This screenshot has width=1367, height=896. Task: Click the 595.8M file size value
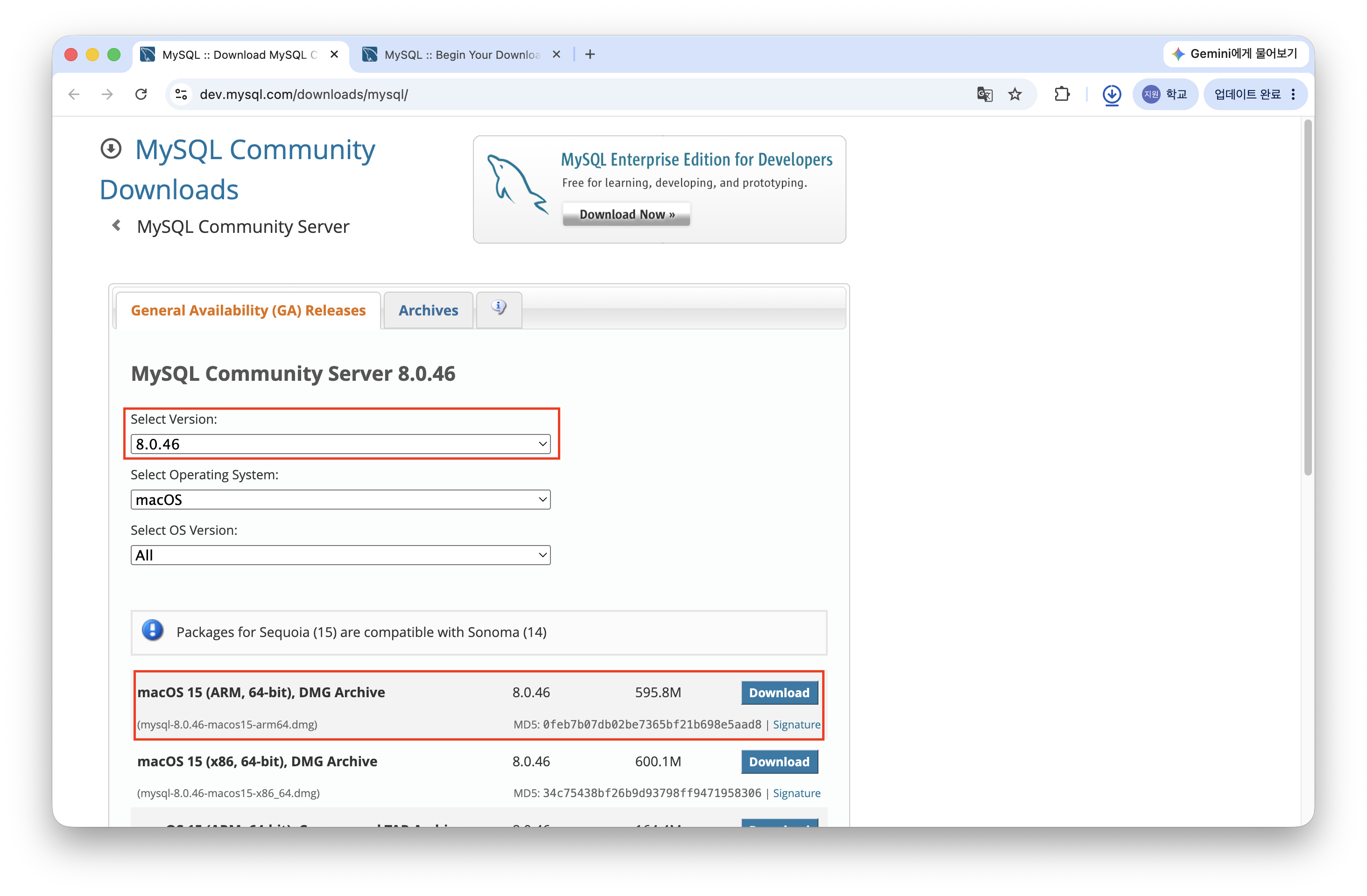click(x=658, y=693)
